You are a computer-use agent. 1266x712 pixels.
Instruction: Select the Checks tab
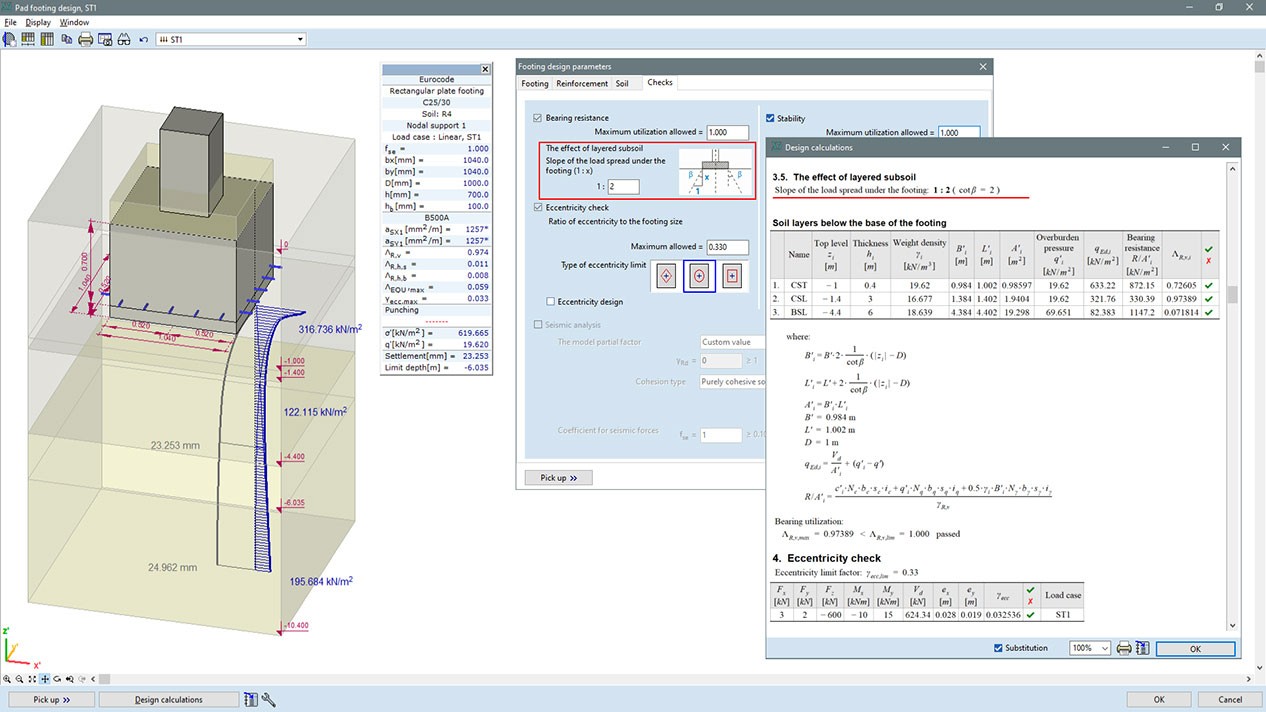click(660, 83)
